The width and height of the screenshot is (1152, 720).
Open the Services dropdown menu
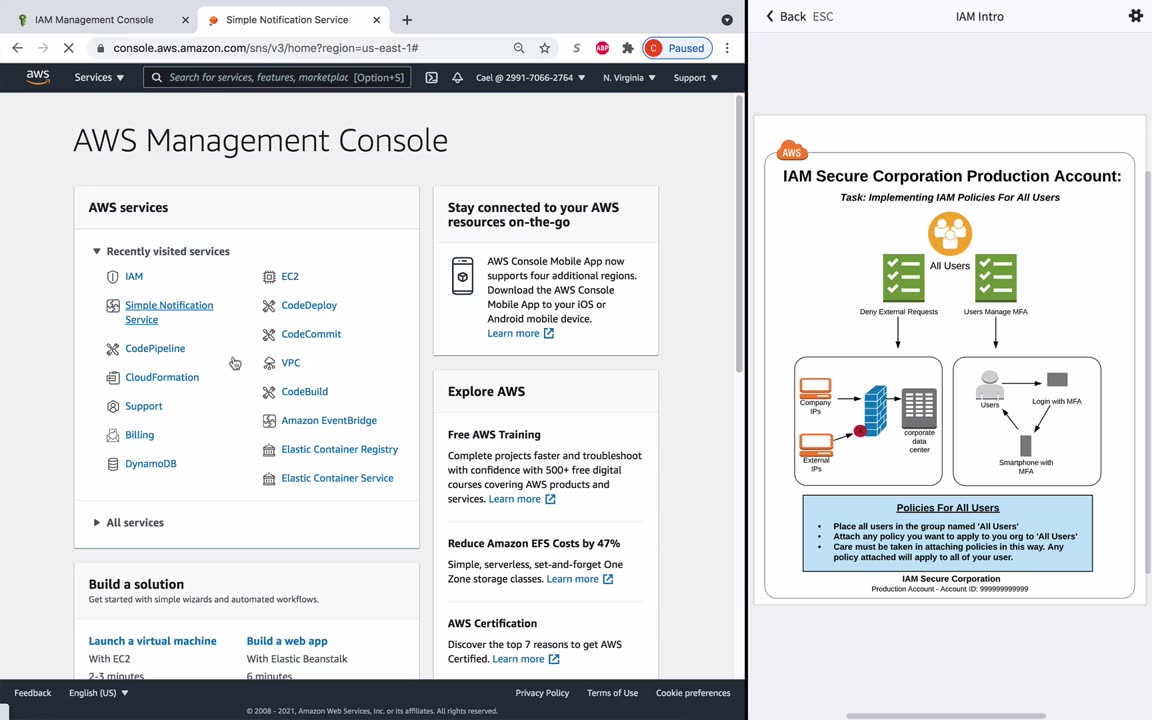click(x=99, y=77)
